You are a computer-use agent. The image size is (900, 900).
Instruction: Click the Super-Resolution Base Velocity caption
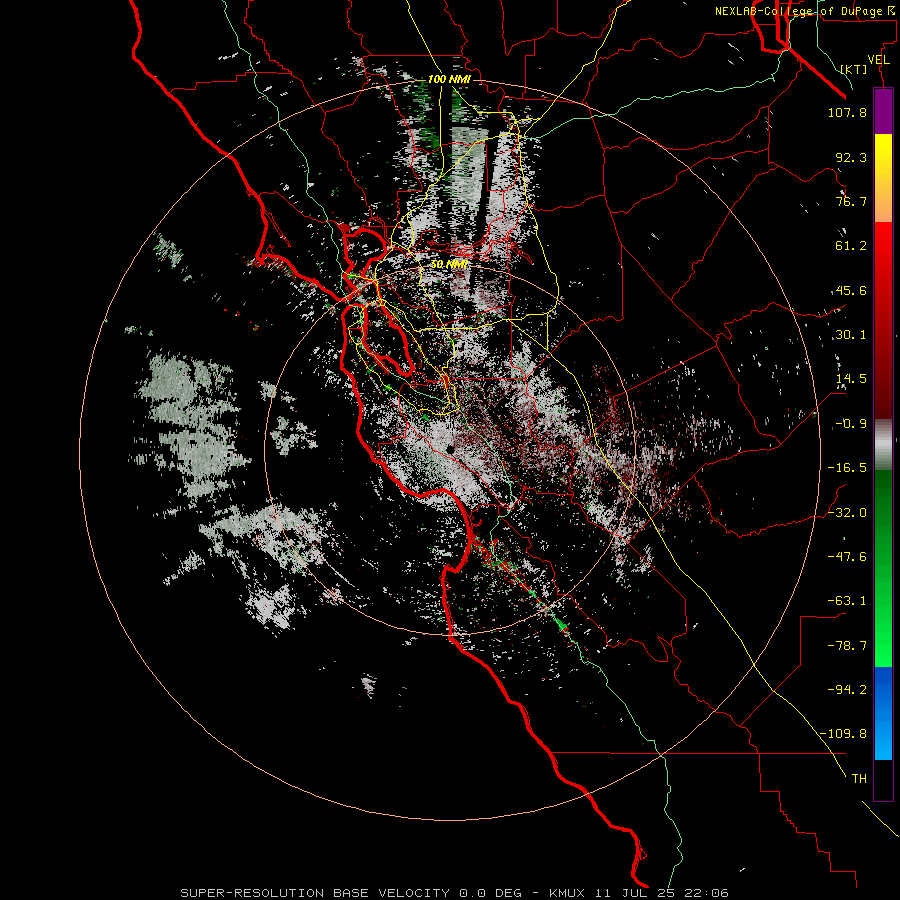coord(455,893)
